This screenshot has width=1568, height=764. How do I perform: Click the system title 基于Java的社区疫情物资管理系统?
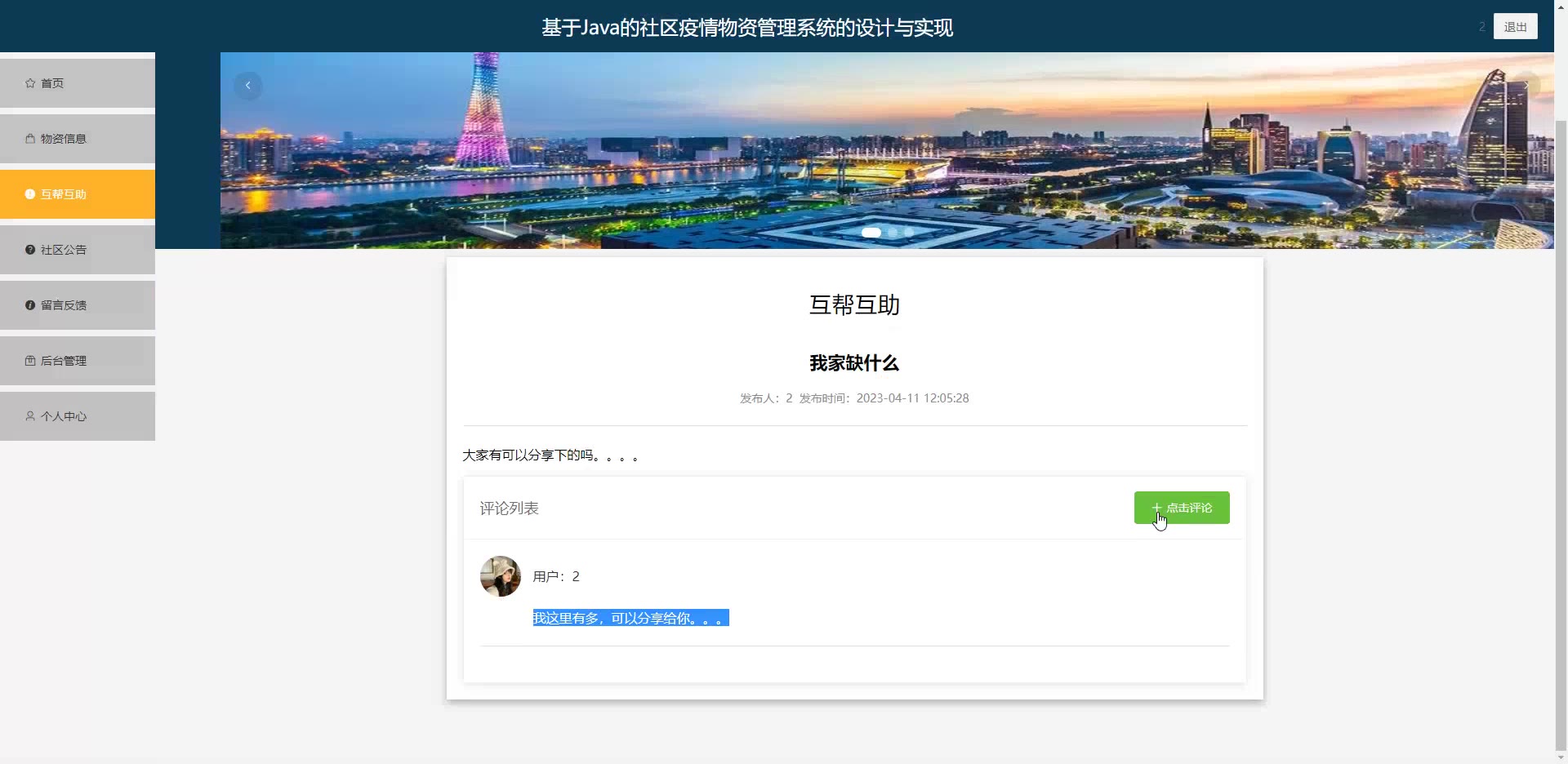click(747, 28)
